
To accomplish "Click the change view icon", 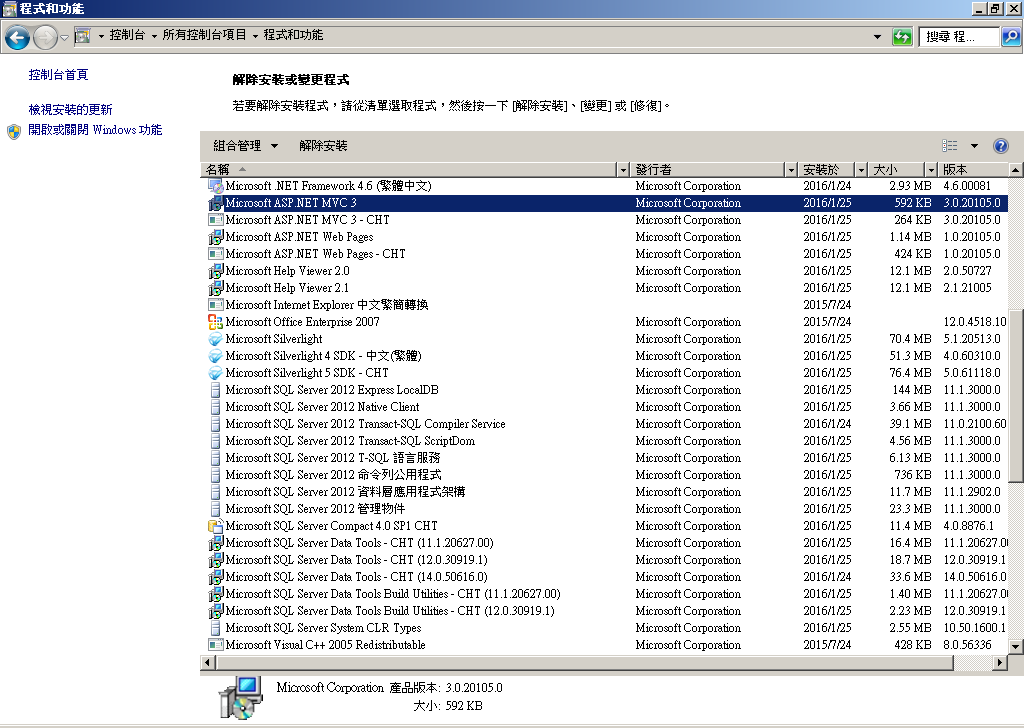I will coord(950,146).
